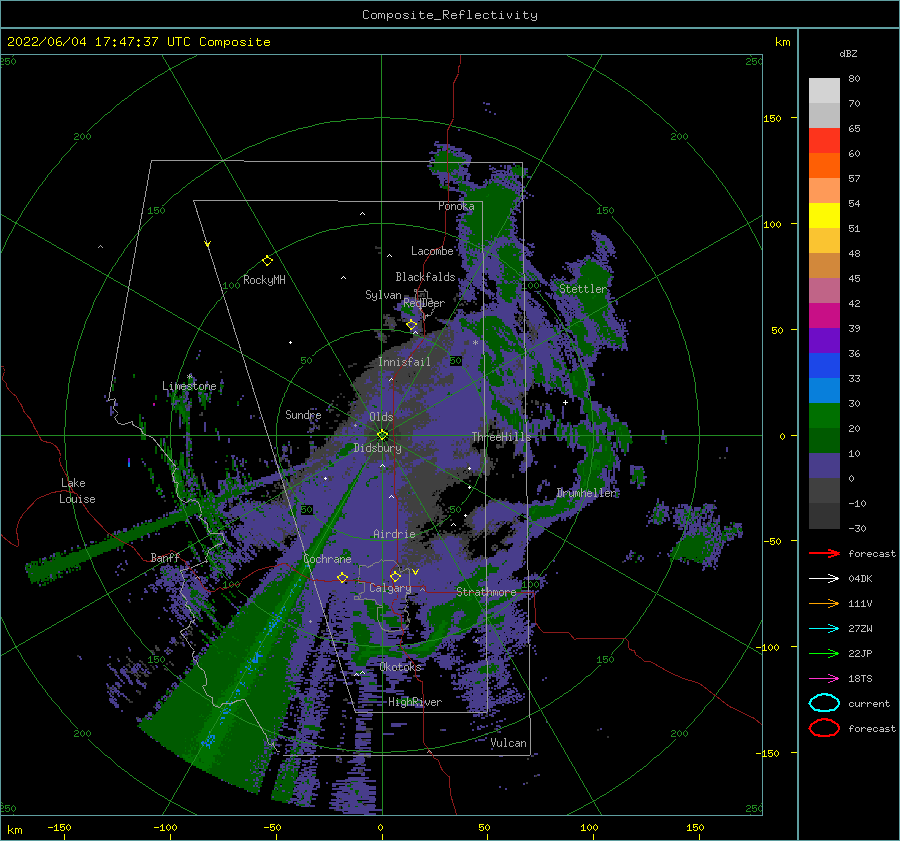Click the Blackfalds city label

pyautogui.click(x=425, y=277)
